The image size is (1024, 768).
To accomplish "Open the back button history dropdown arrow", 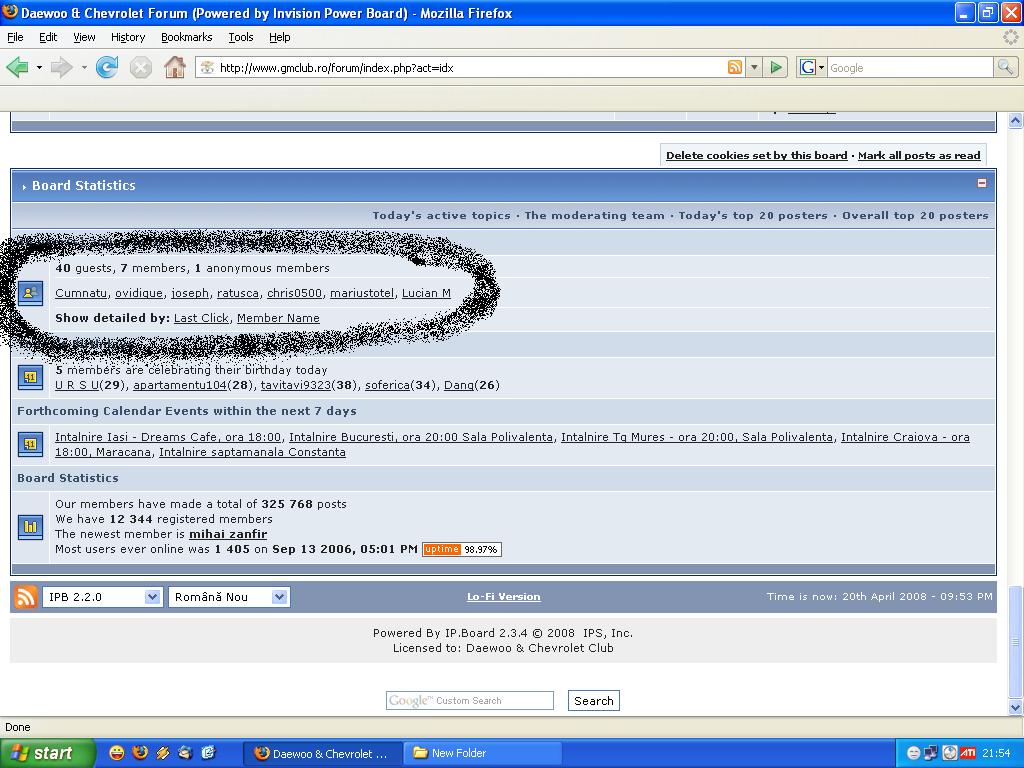I will point(39,67).
